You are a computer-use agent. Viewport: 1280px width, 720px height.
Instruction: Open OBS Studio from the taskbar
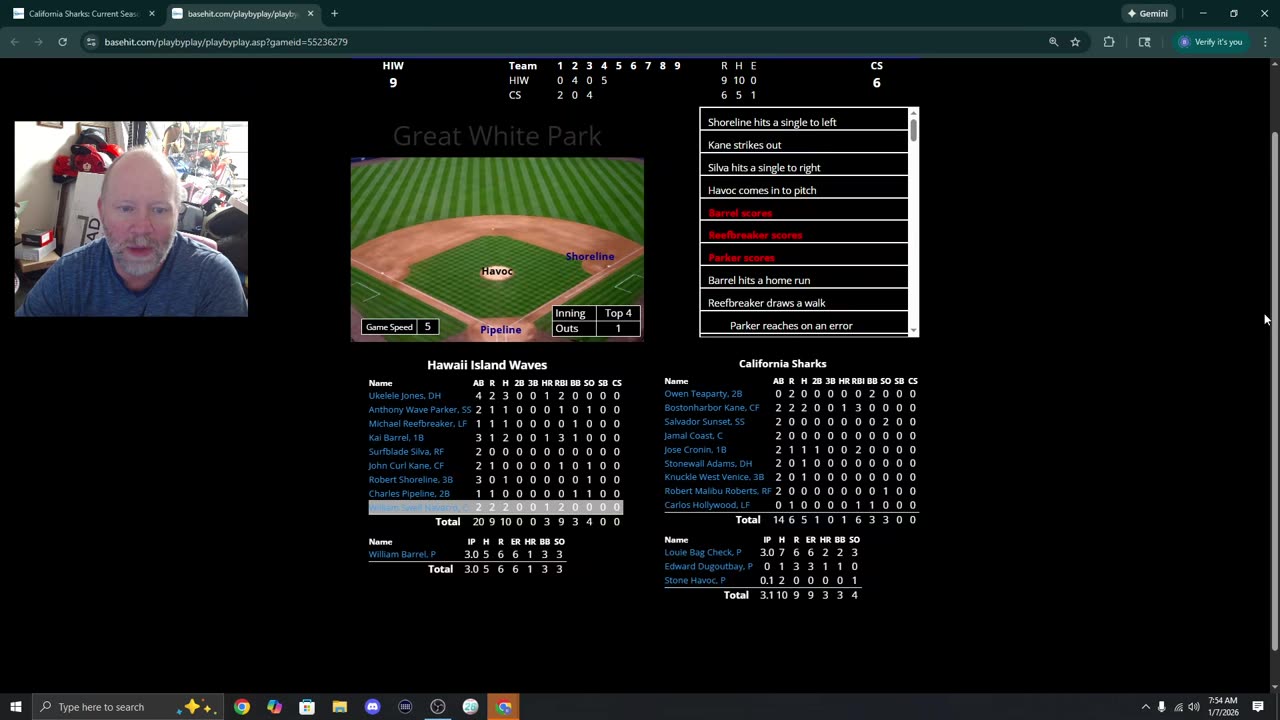[x=438, y=707]
